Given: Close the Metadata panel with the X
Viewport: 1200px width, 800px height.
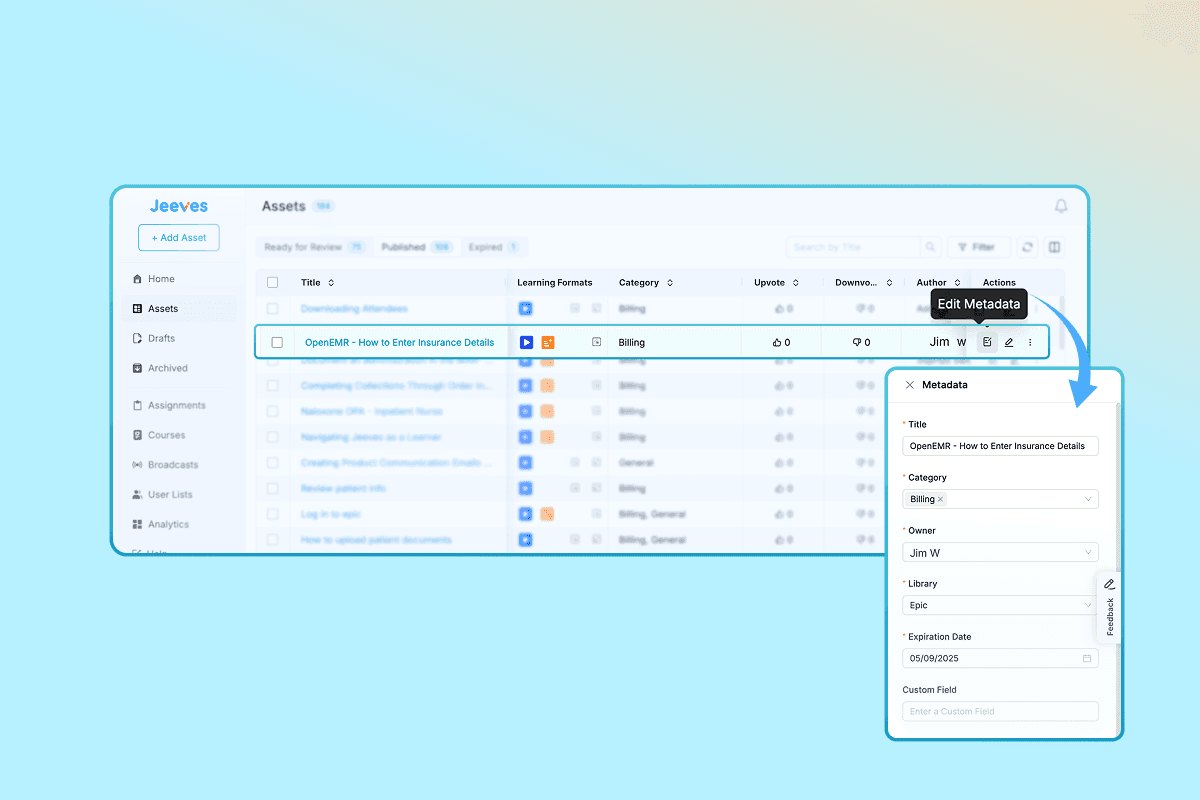Looking at the screenshot, I should [x=909, y=385].
